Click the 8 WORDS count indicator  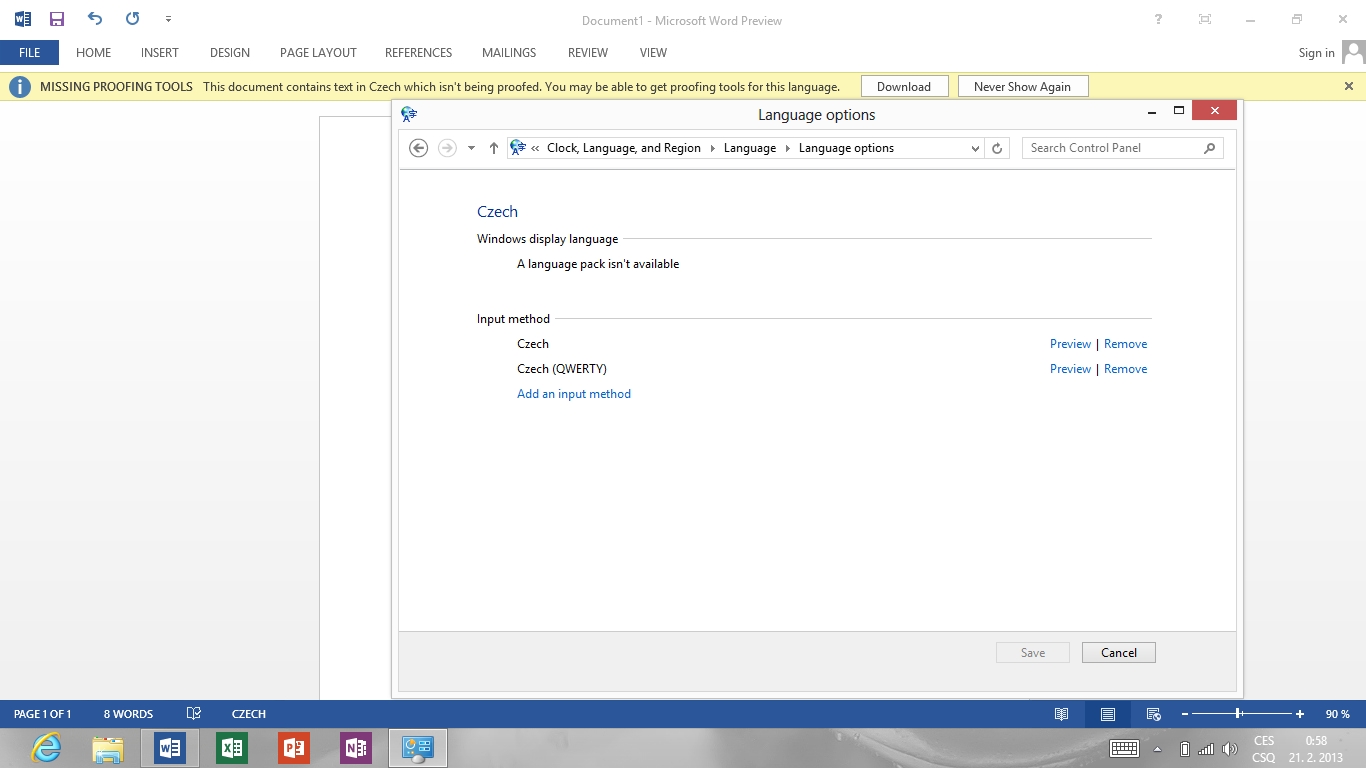coord(128,714)
